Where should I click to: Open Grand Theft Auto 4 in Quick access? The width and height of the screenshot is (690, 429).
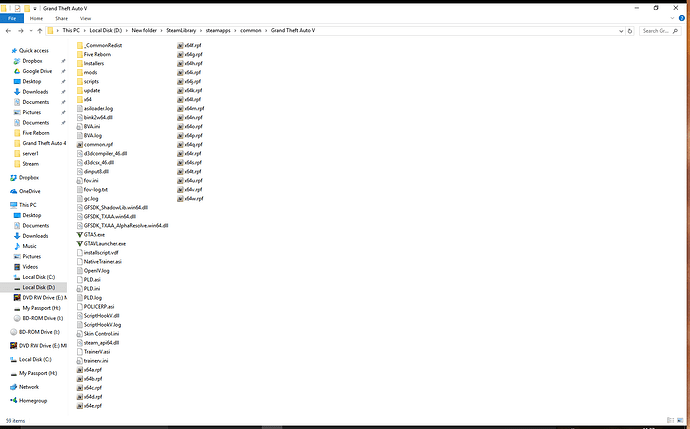coord(40,143)
